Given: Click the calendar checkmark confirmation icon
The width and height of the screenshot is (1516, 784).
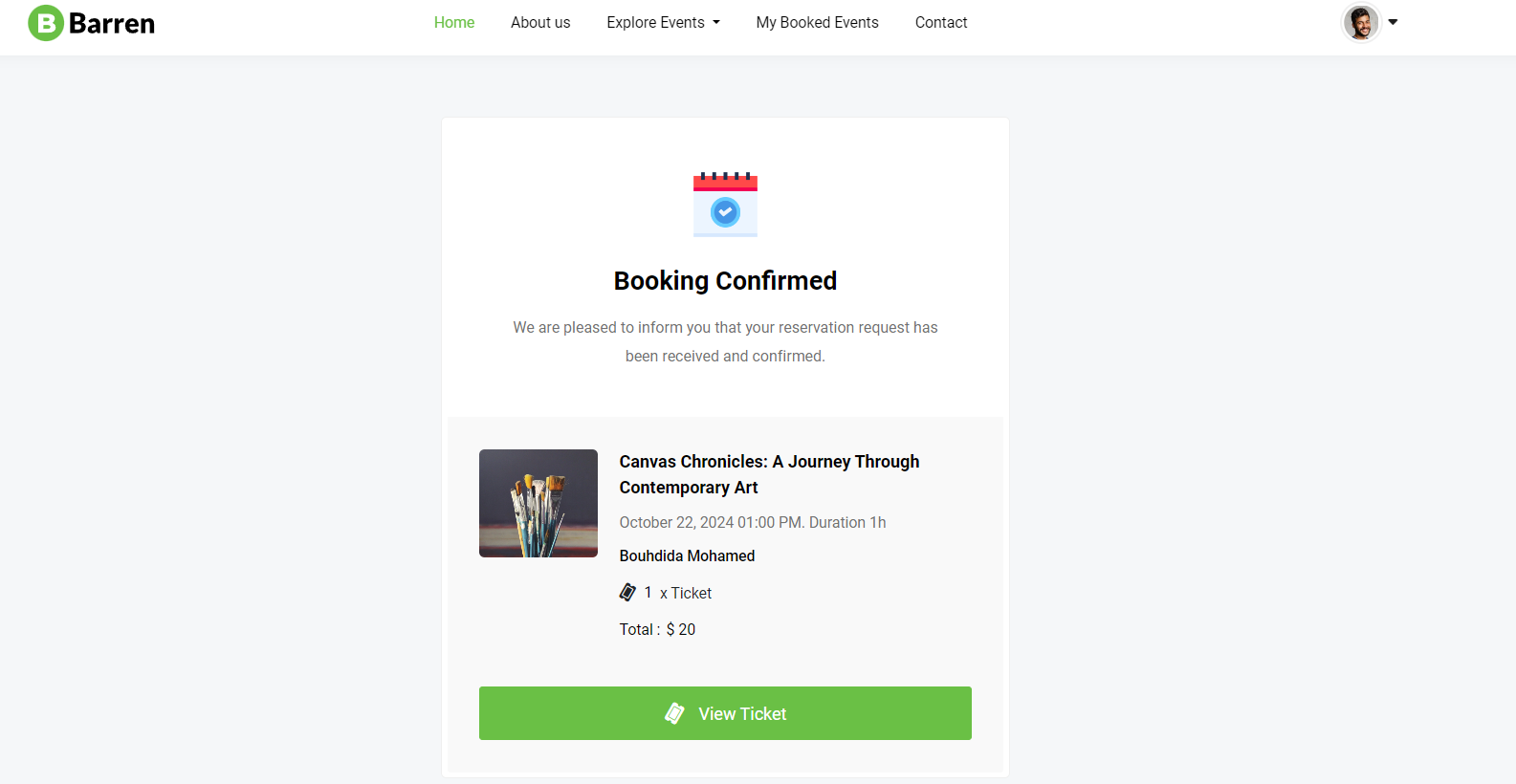Looking at the screenshot, I should coord(725,205).
